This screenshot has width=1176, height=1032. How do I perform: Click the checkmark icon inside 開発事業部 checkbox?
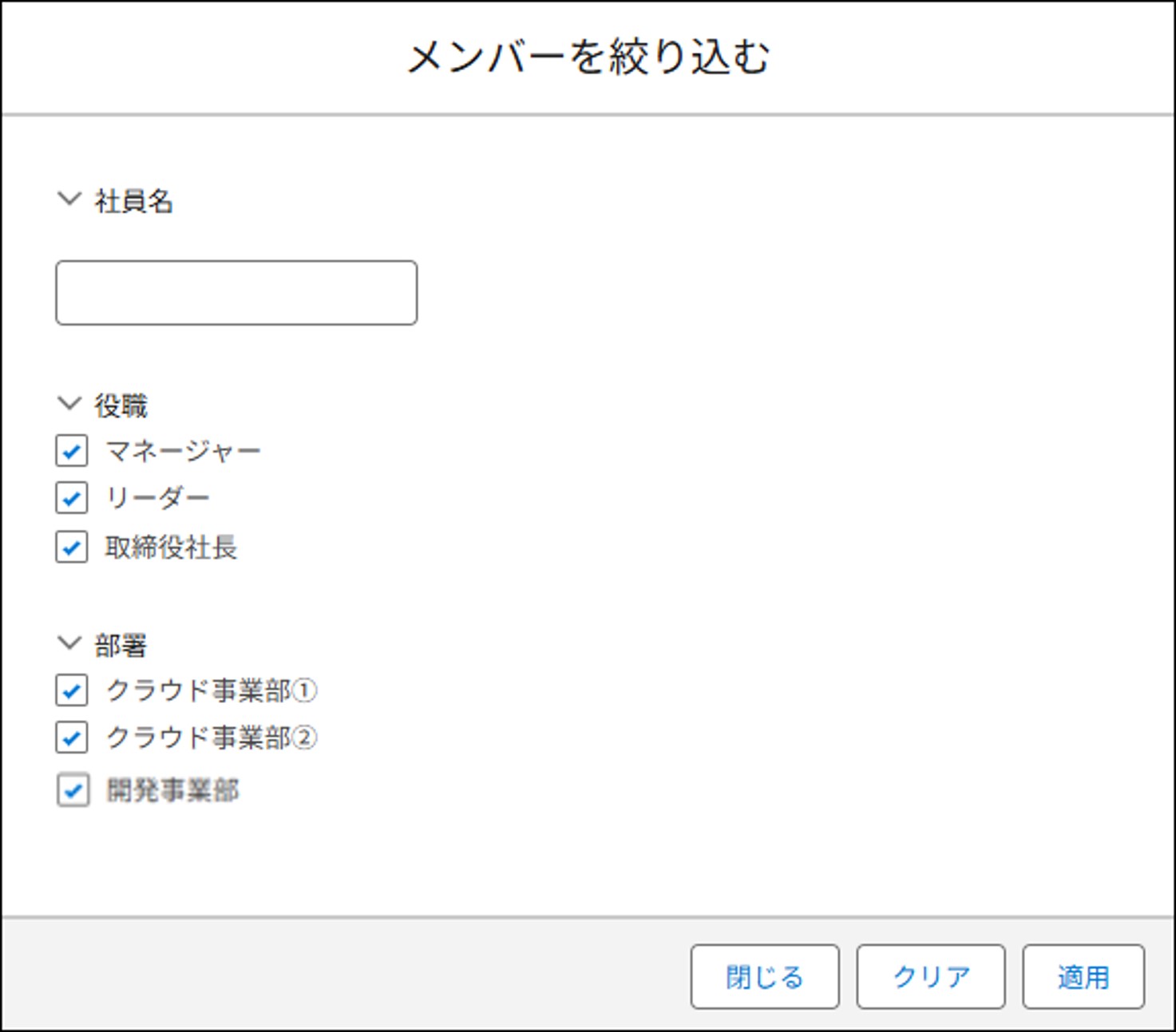73,791
